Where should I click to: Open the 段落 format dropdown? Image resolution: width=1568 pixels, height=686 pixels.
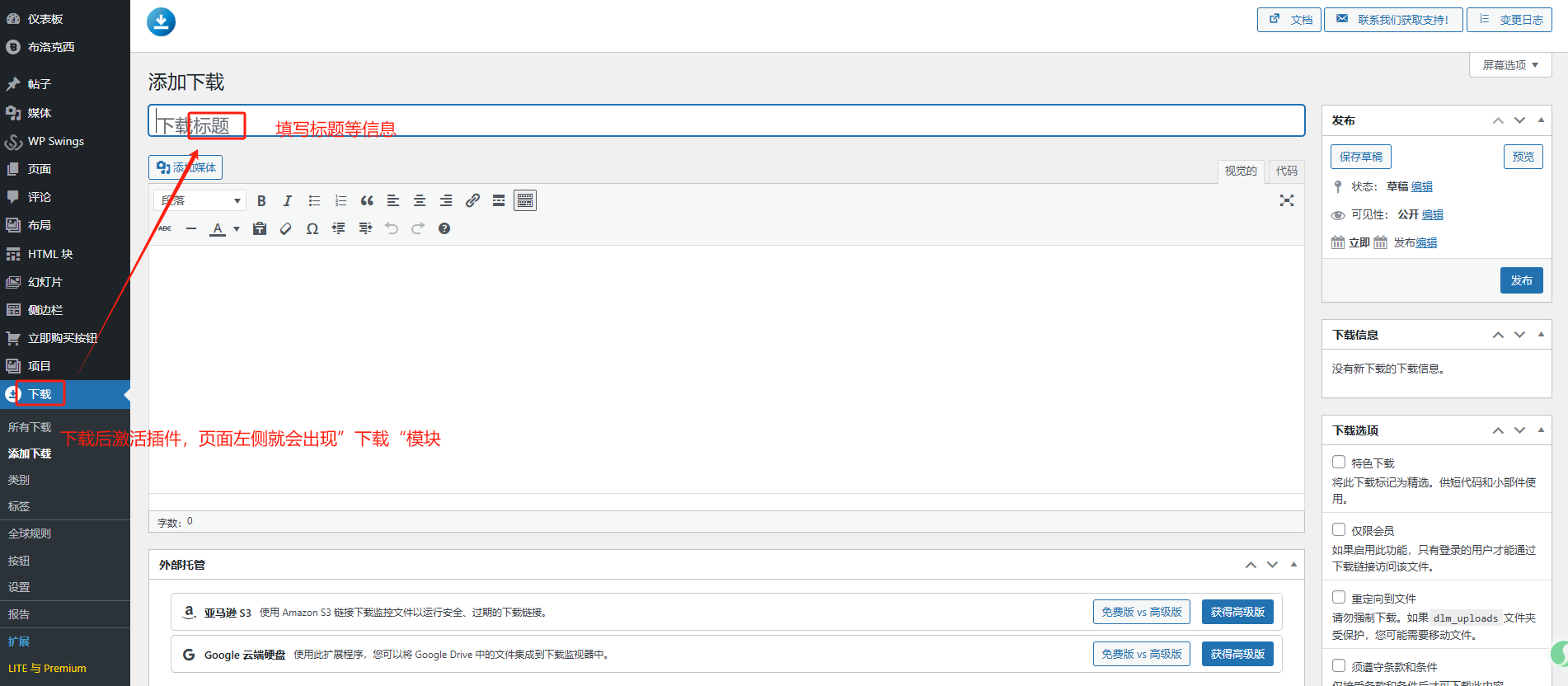(x=200, y=200)
